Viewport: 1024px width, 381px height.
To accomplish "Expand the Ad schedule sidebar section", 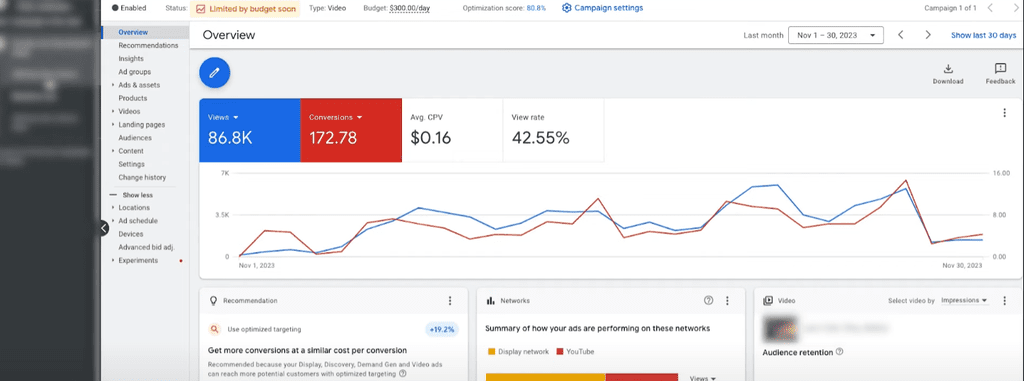I will 113,221.
